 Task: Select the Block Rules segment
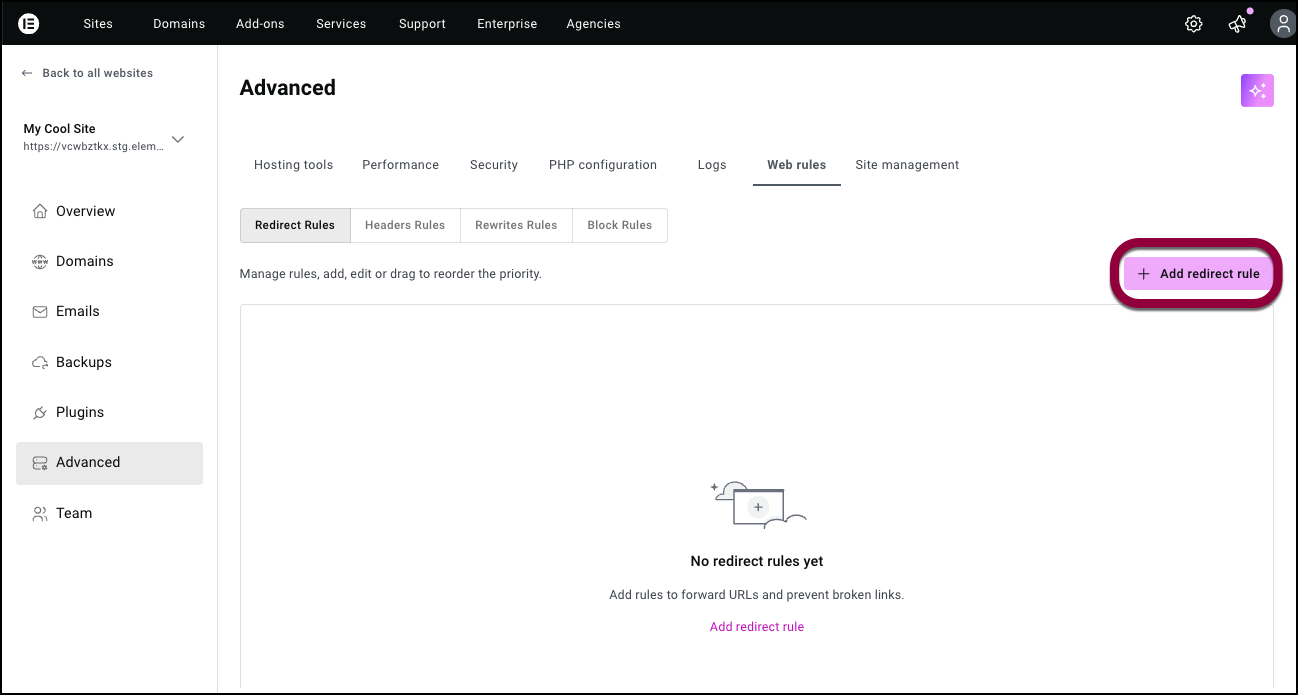tap(619, 225)
